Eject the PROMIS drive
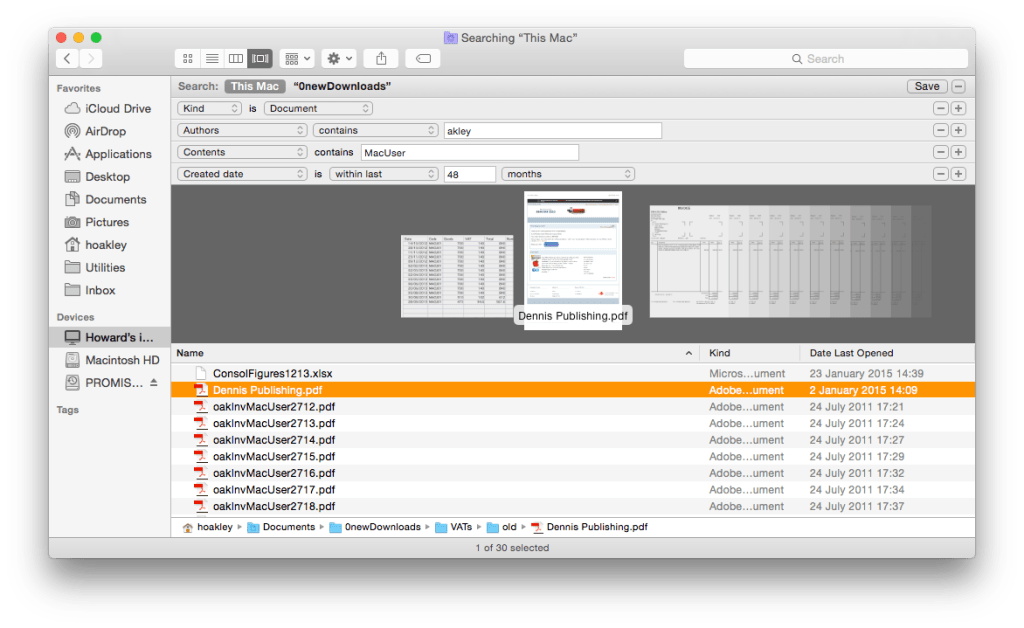Image resolution: width=1024 pixels, height=628 pixels. pyautogui.click(x=154, y=383)
